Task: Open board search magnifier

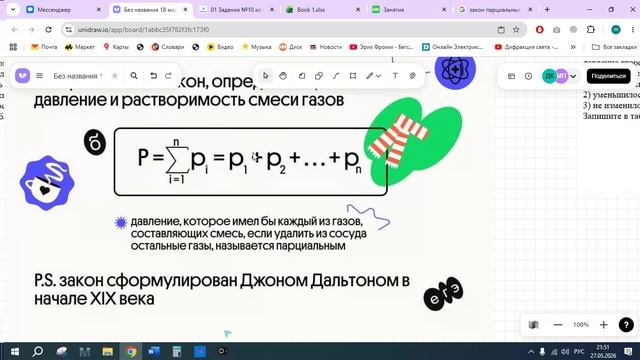Action: coord(134,76)
